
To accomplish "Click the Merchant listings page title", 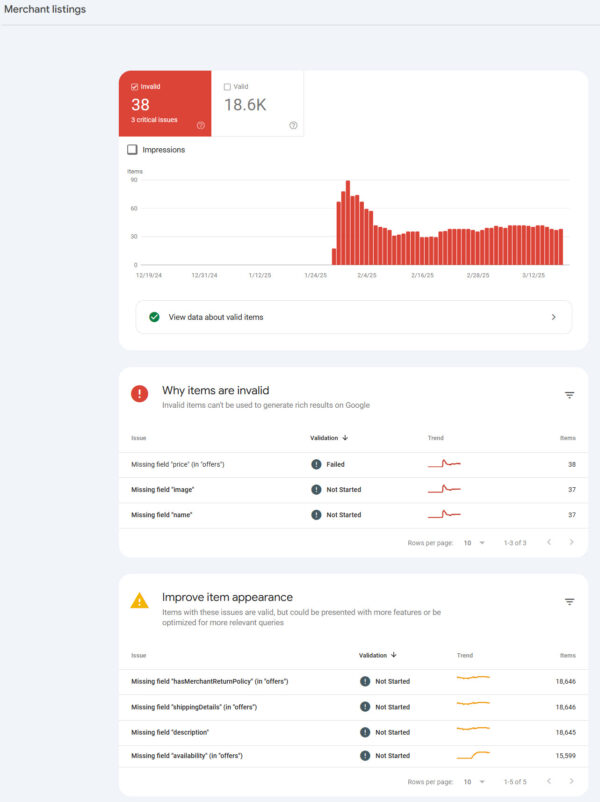I will click(x=45, y=9).
